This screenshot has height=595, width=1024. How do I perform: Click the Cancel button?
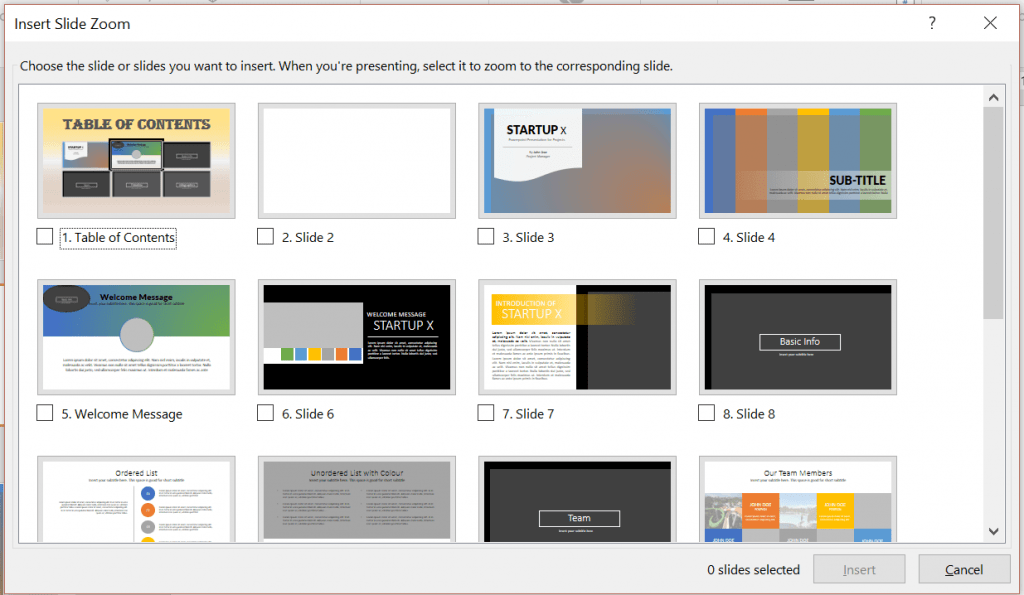pyautogui.click(x=963, y=569)
